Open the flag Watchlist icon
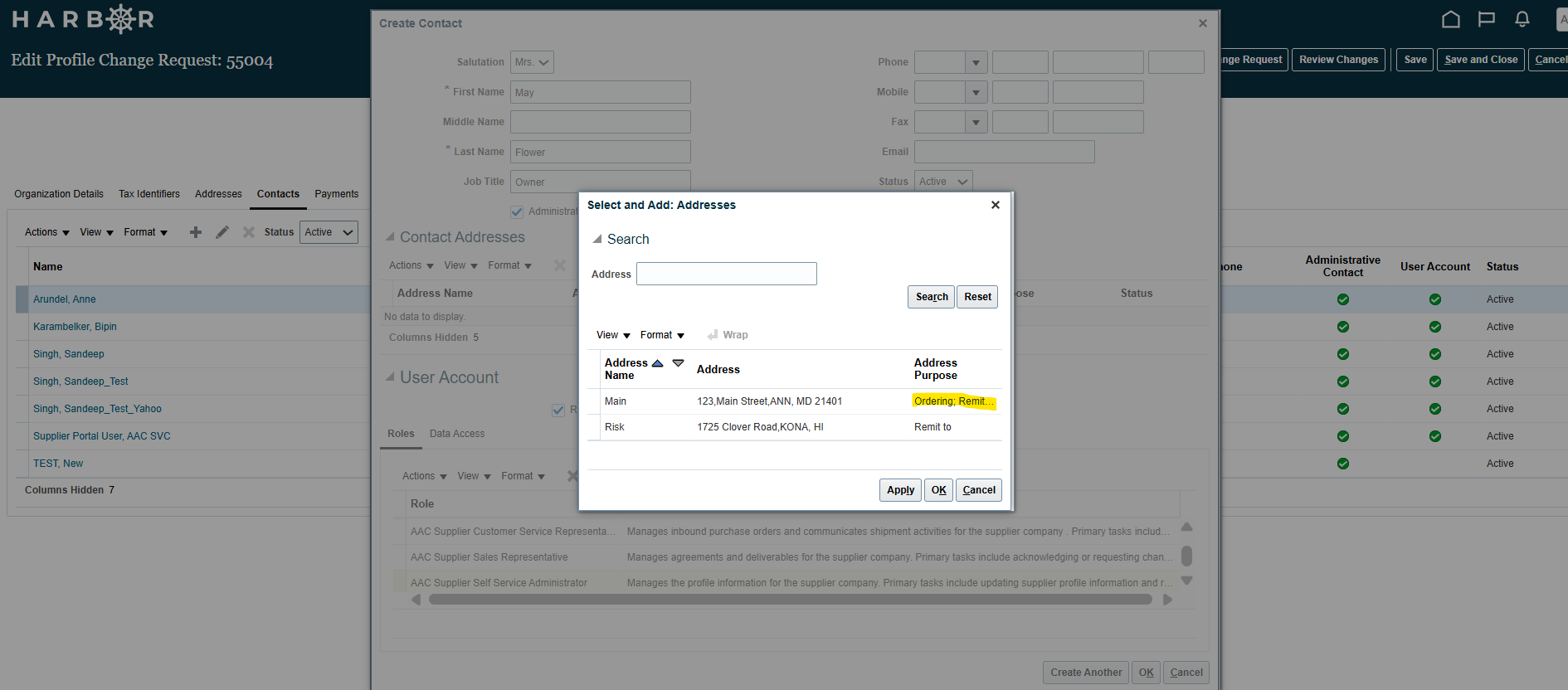1568x690 pixels. [x=1487, y=19]
